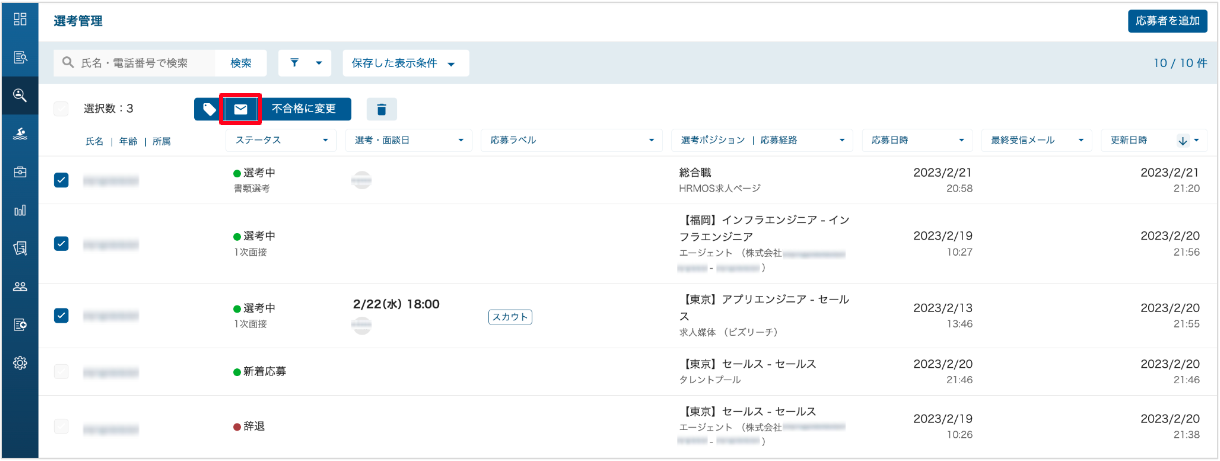Screen dimensions: 1220x461
Task: Click the タレントプール source text
Action: pyautogui.click(x=711, y=380)
